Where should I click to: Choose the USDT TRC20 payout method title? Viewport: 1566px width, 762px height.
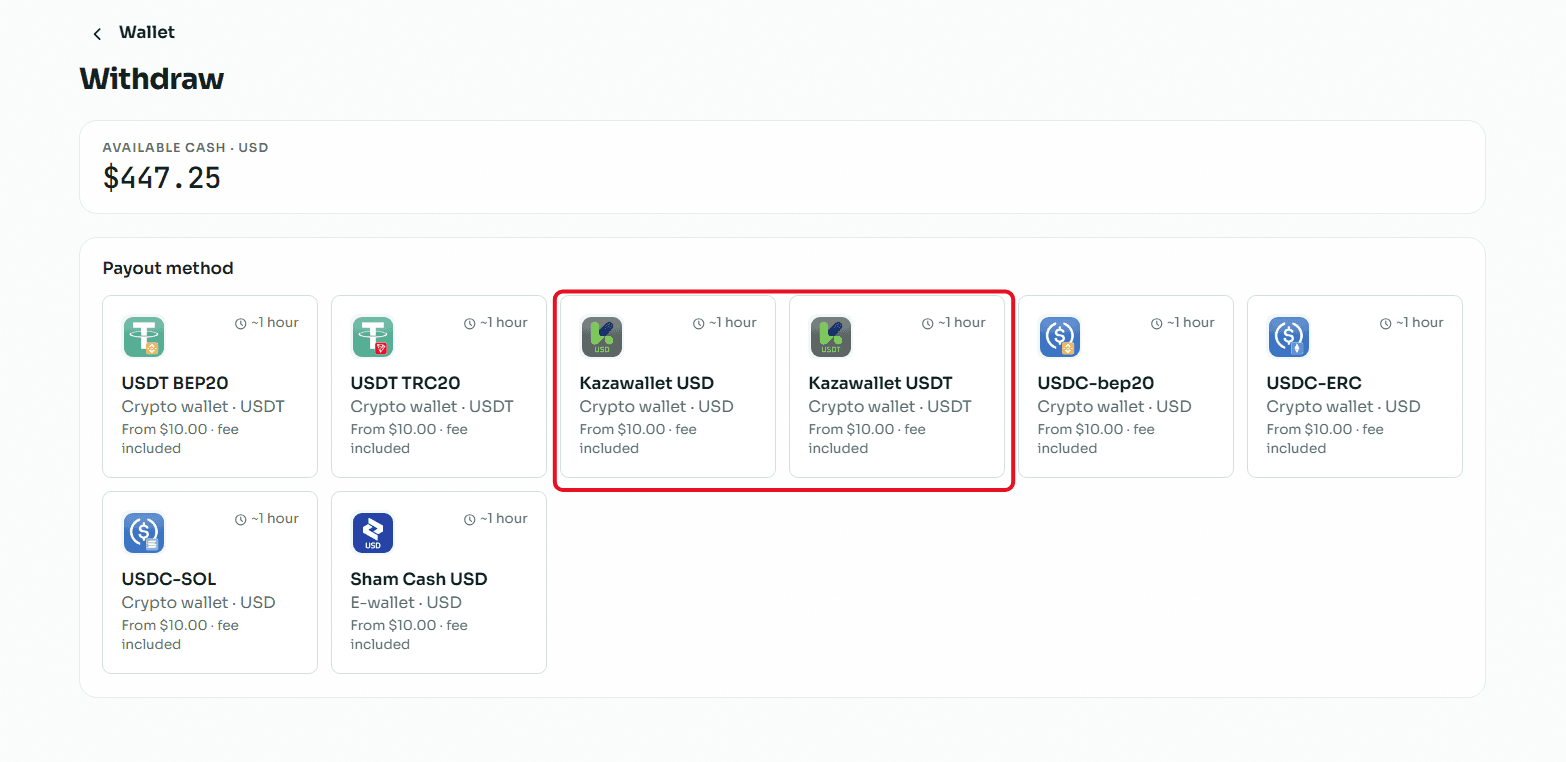coord(405,383)
